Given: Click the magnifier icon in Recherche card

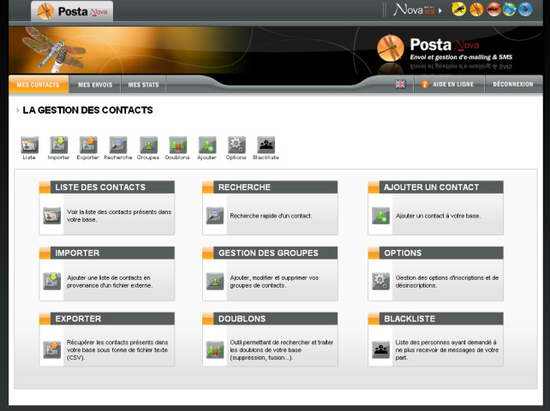Looking at the screenshot, I should tap(215, 216).
